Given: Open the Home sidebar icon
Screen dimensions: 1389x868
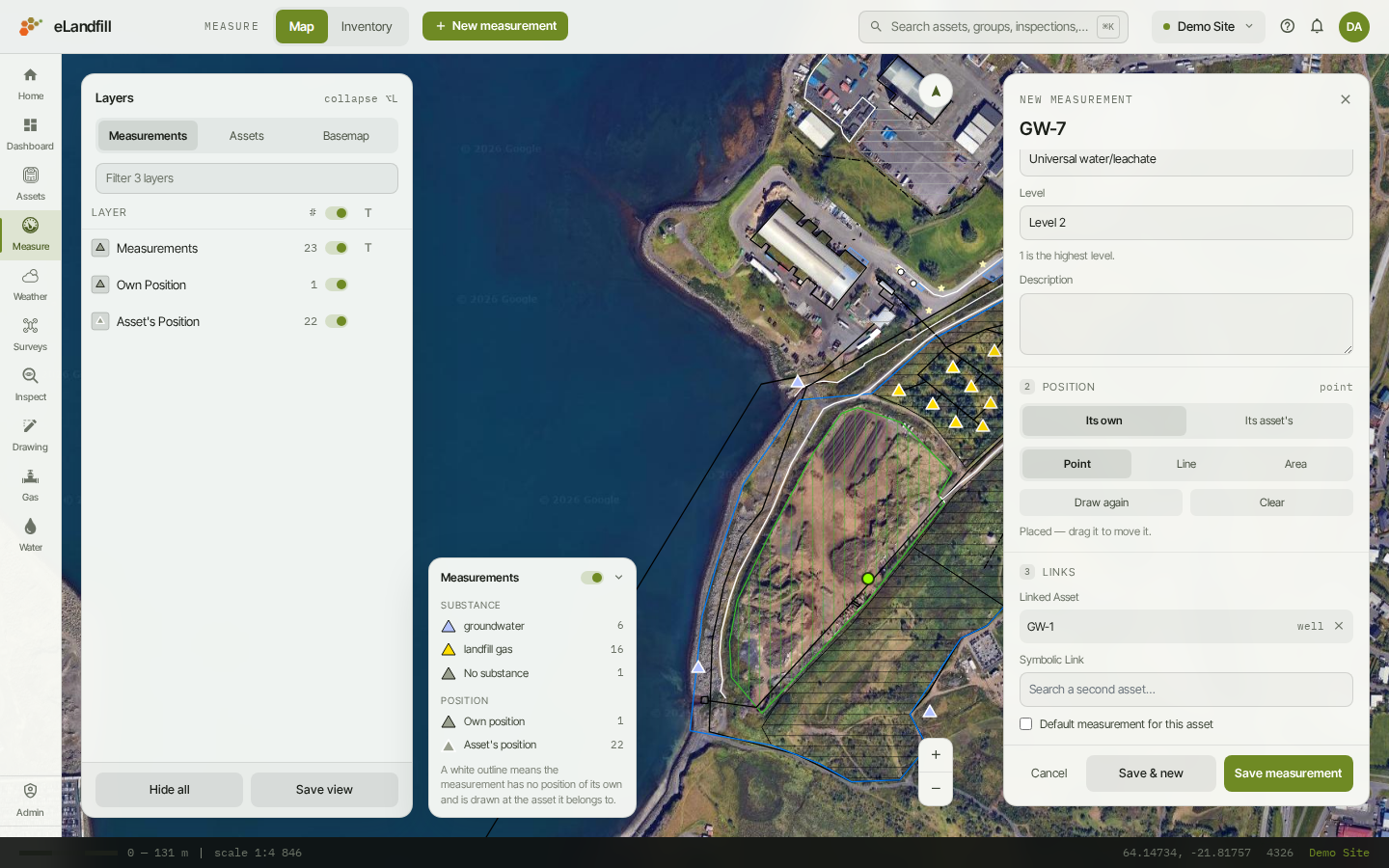Looking at the screenshot, I should point(30,84).
